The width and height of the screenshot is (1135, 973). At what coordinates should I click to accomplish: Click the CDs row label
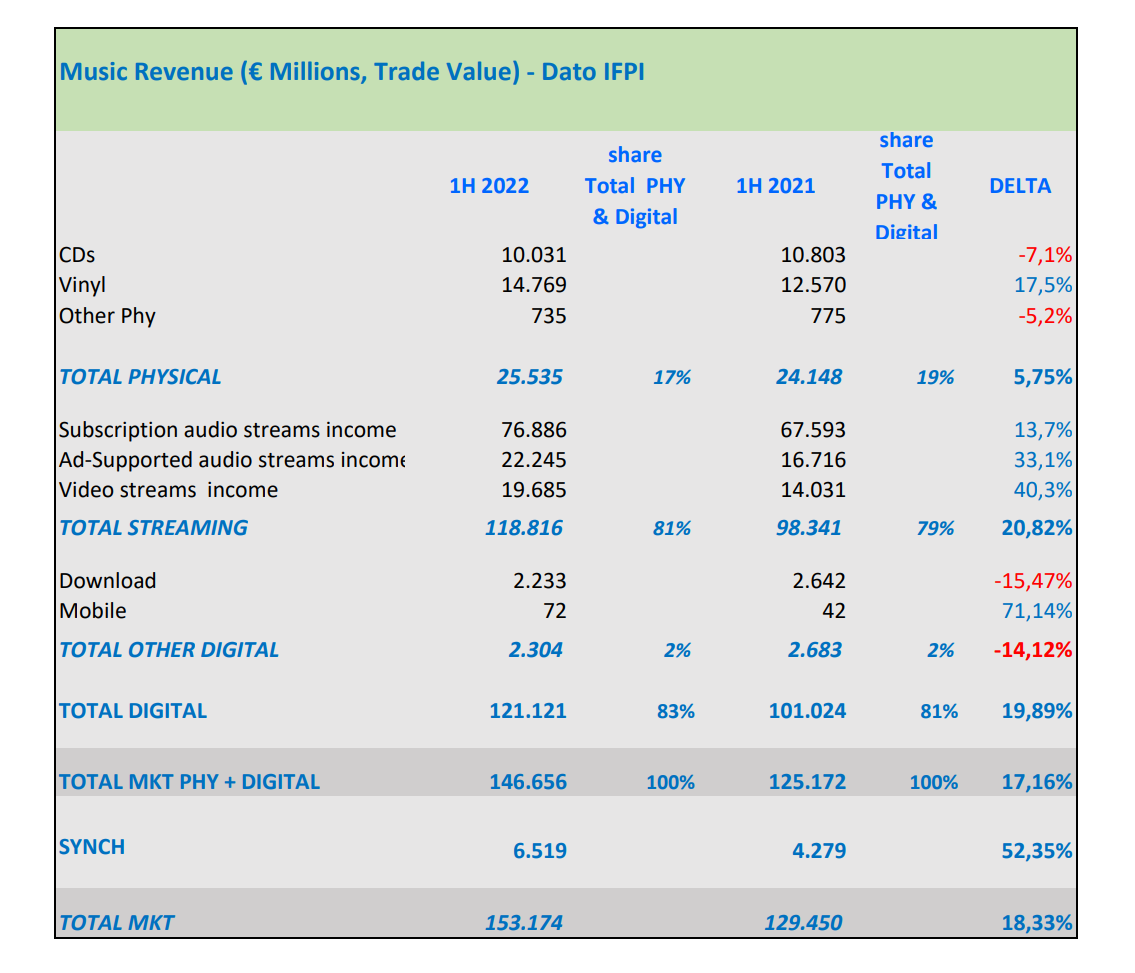click(77, 255)
